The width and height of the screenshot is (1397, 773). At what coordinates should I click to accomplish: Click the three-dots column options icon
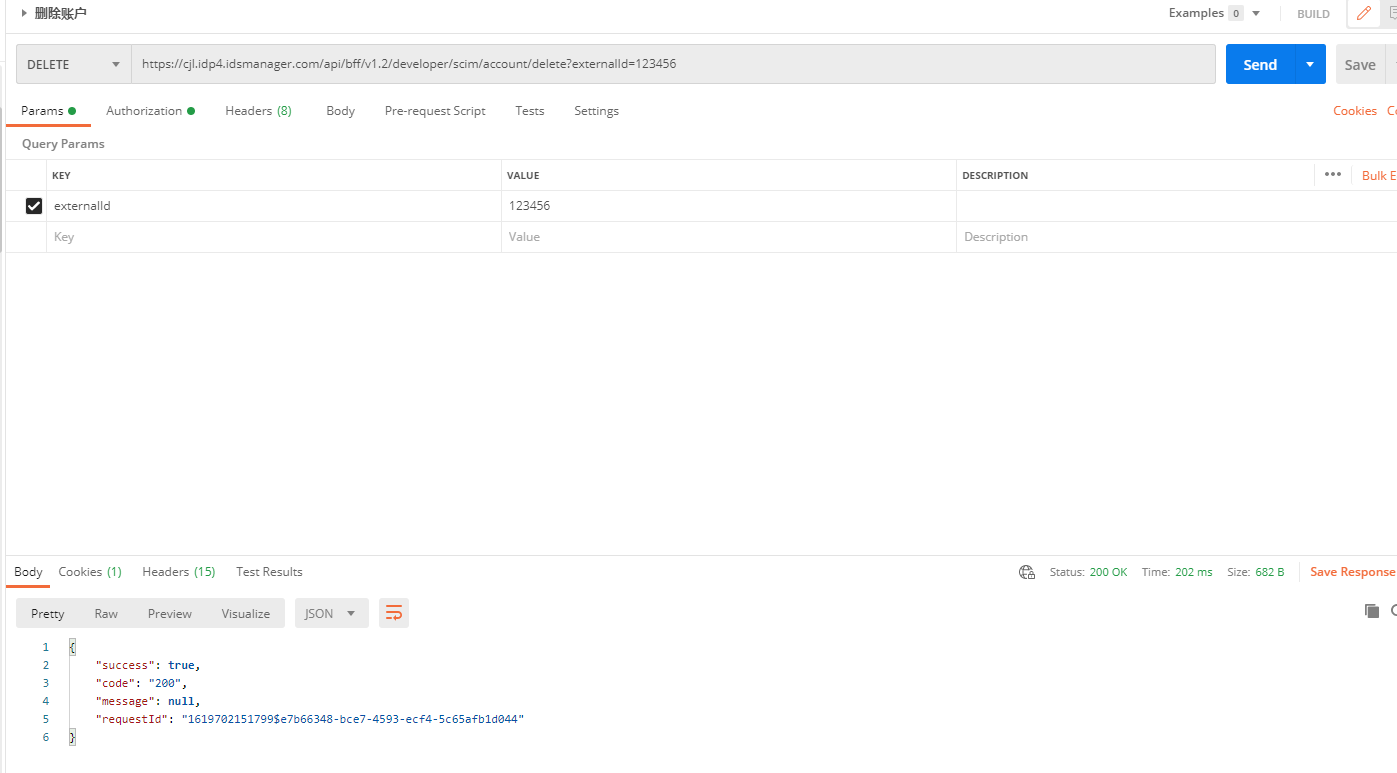point(1332,175)
